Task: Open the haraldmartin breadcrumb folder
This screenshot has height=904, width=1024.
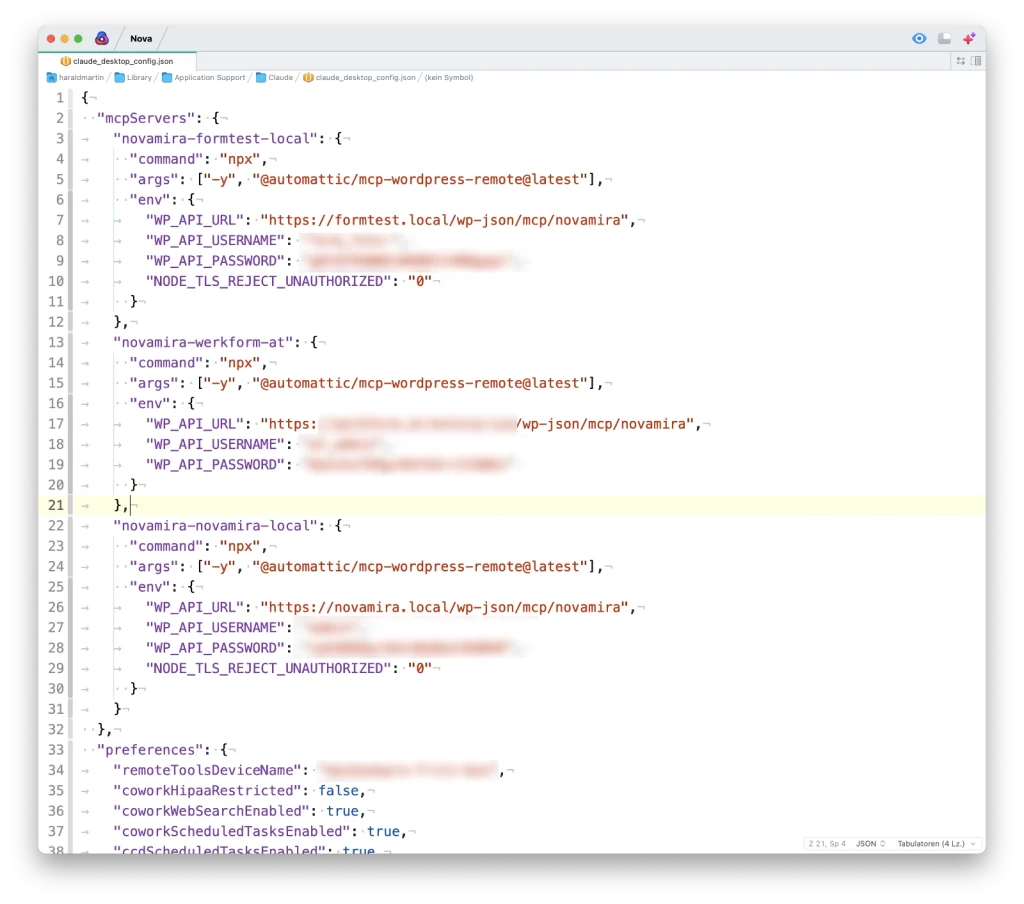Action: (x=75, y=77)
